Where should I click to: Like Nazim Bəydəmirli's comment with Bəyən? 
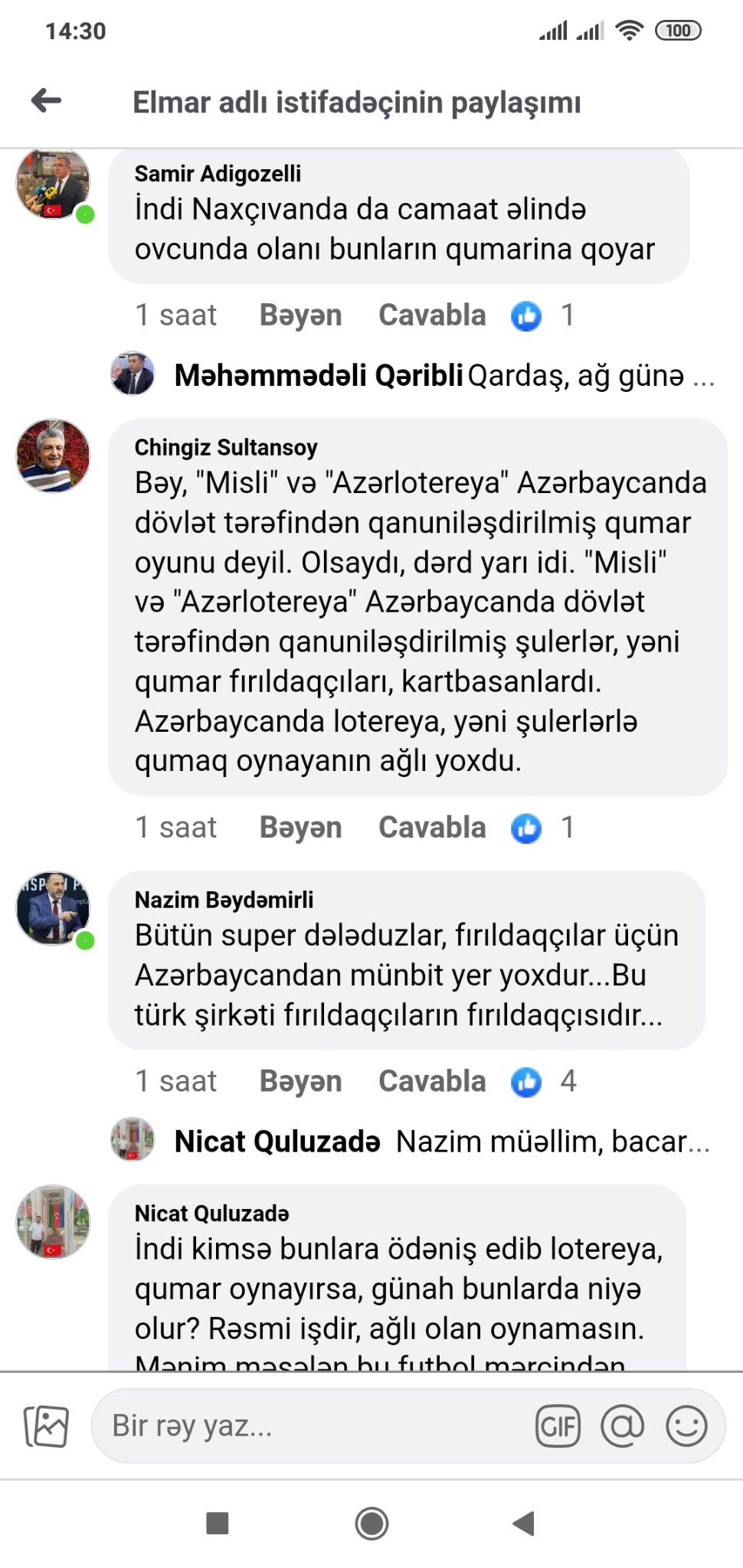(x=300, y=1082)
